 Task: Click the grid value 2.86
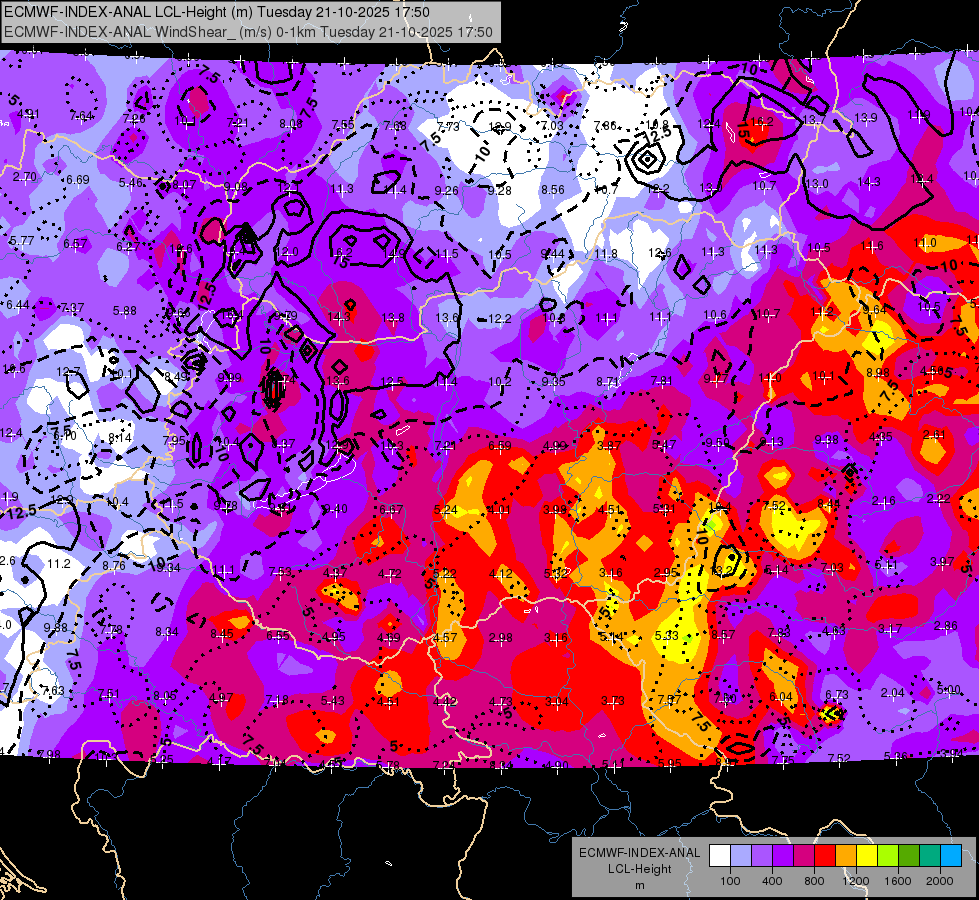tap(946, 625)
